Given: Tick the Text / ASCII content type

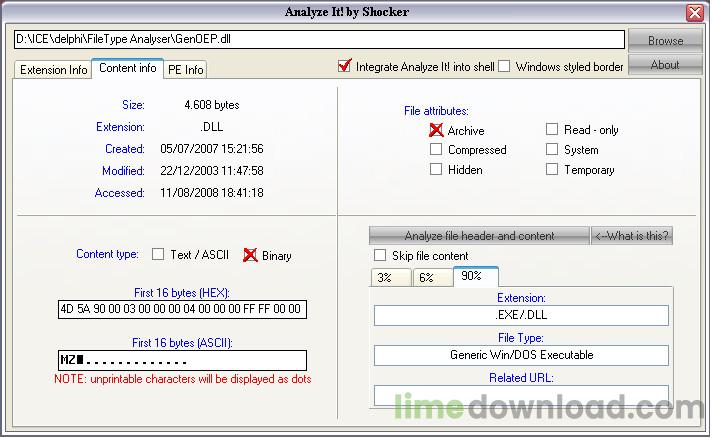Looking at the screenshot, I should pos(158,254).
